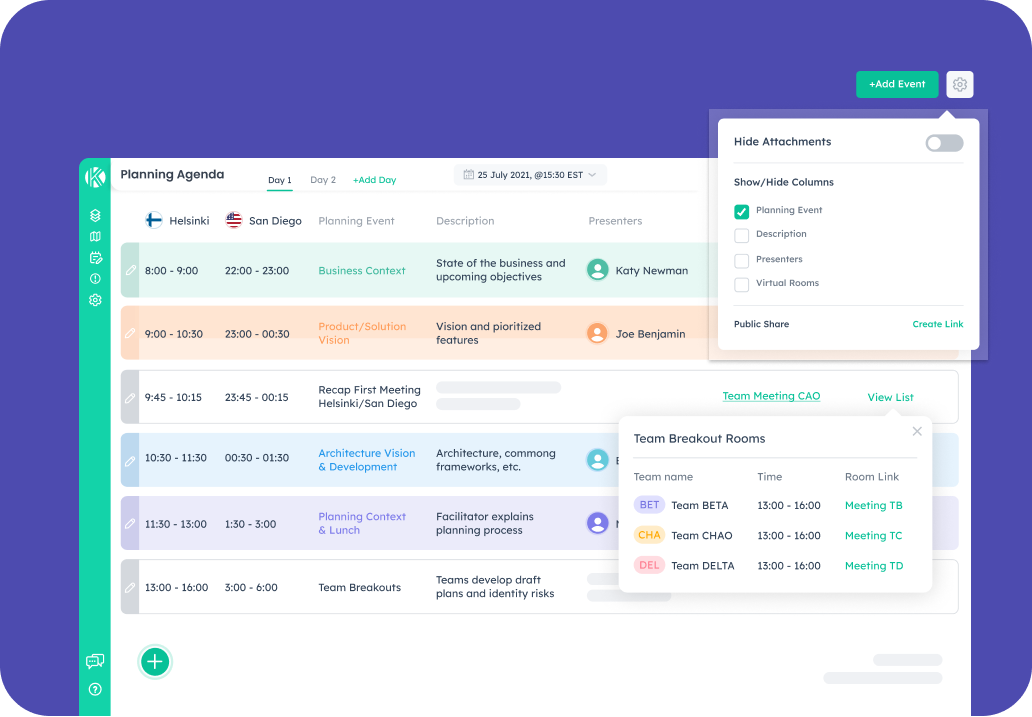Click the +Add Event button
The width and height of the screenshot is (1032, 717).
pyautogui.click(x=897, y=85)
